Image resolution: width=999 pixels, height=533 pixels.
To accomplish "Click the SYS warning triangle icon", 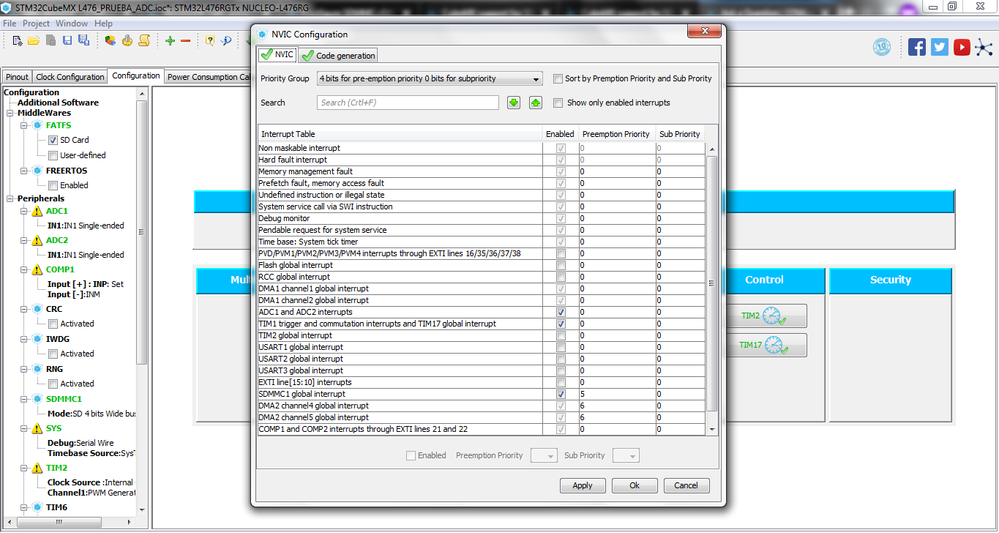I will (x=37, y=429).
